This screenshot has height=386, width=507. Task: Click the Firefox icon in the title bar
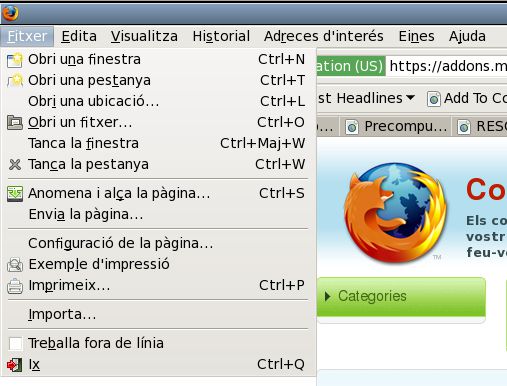click(10, 13)
